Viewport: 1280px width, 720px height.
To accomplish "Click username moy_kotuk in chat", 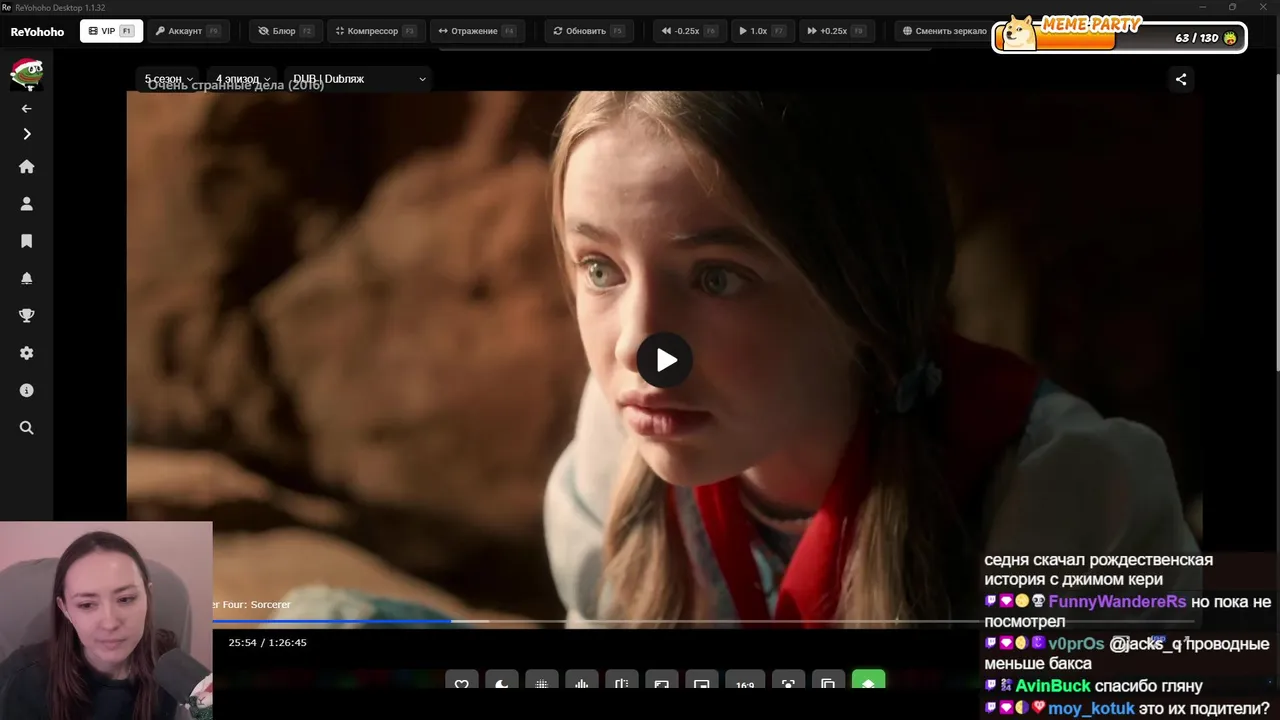I will tap(1091, 709).
